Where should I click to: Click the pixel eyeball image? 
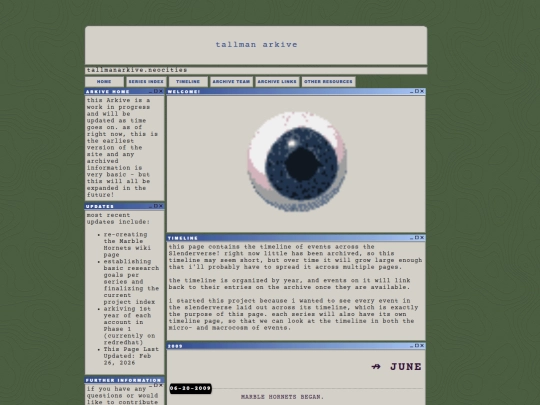(x=297, y=161)
